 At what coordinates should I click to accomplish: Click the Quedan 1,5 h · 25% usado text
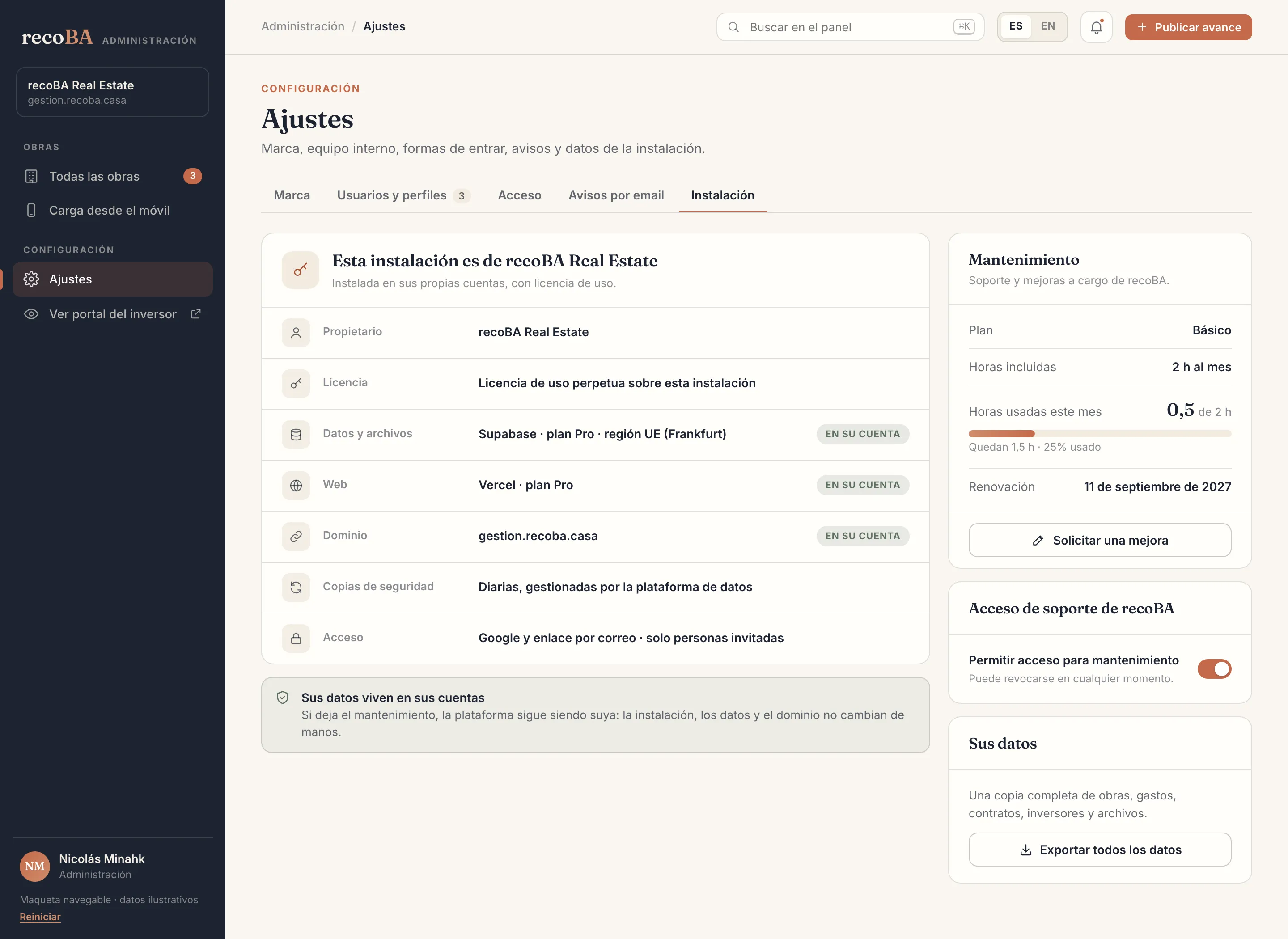click(x=1034, y=447)
